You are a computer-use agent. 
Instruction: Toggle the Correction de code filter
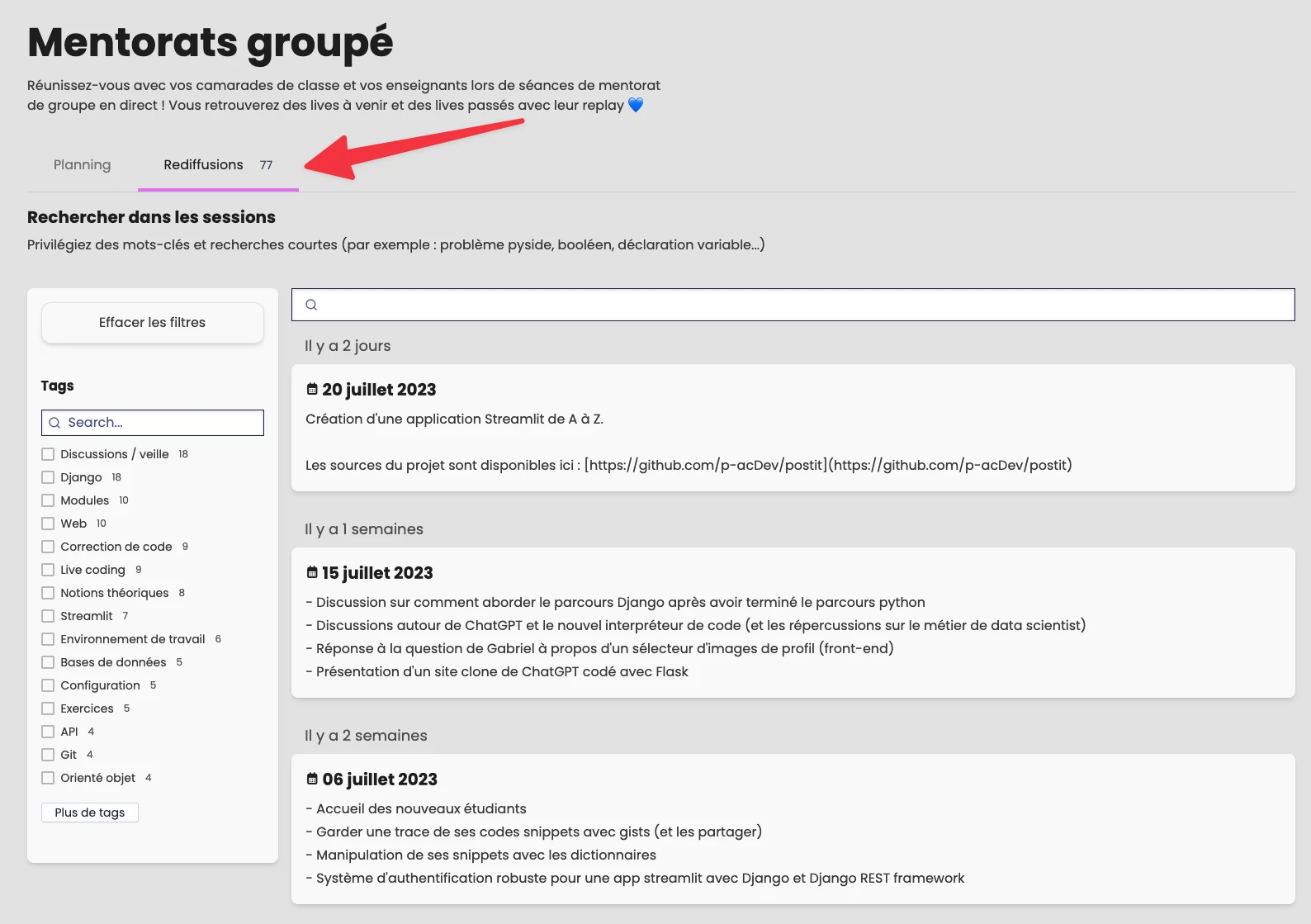(48, 547)
